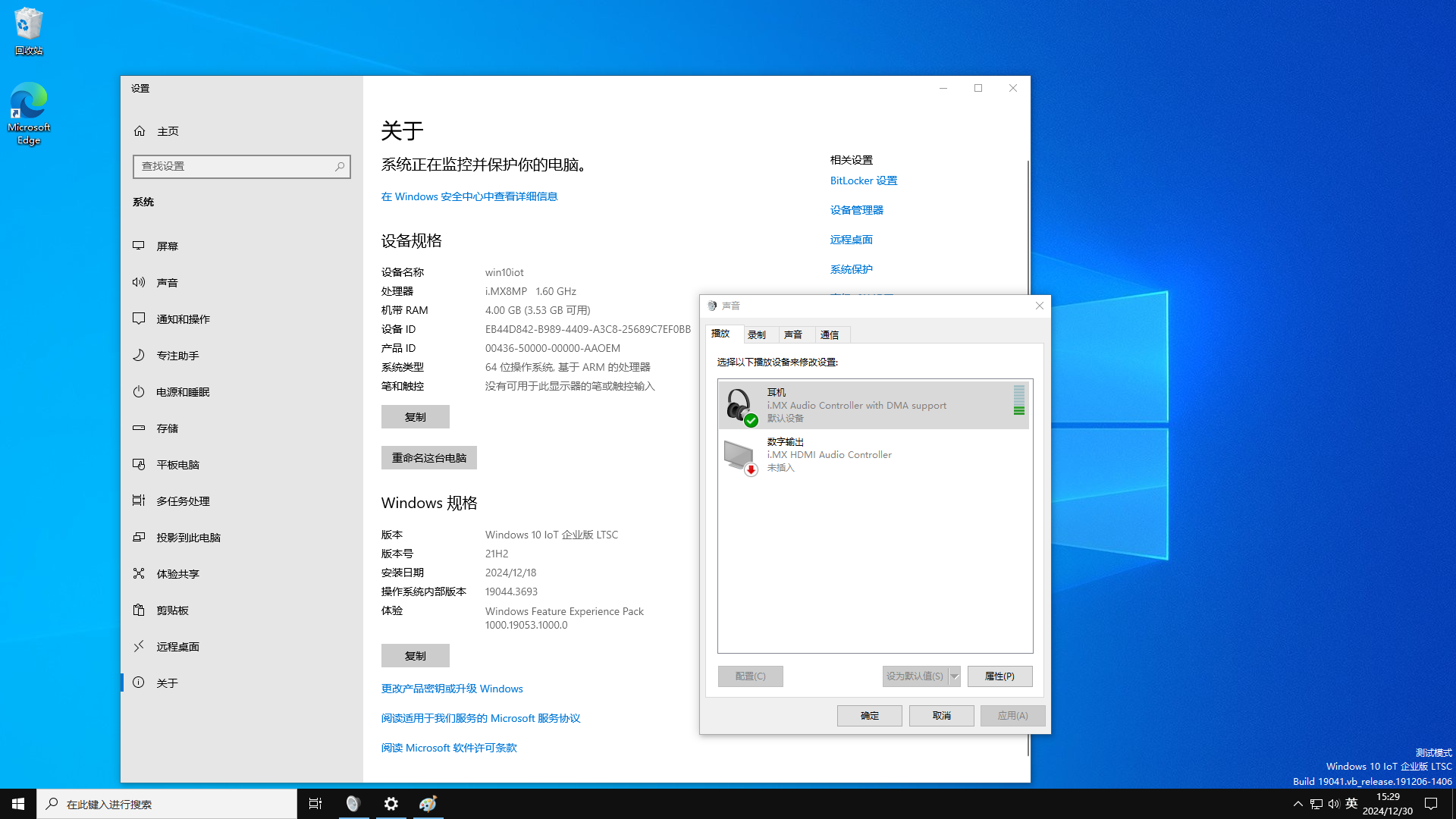This screenshot has height=819, width=1456.
Task: Open the network icon in system tray
Action: [x=1316, y=804]
